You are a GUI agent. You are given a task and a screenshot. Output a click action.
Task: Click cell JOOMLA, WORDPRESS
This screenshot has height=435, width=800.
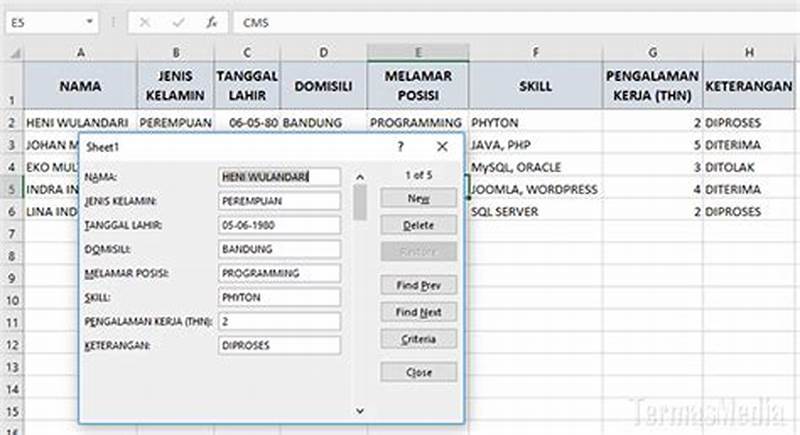tap(536, 189)
